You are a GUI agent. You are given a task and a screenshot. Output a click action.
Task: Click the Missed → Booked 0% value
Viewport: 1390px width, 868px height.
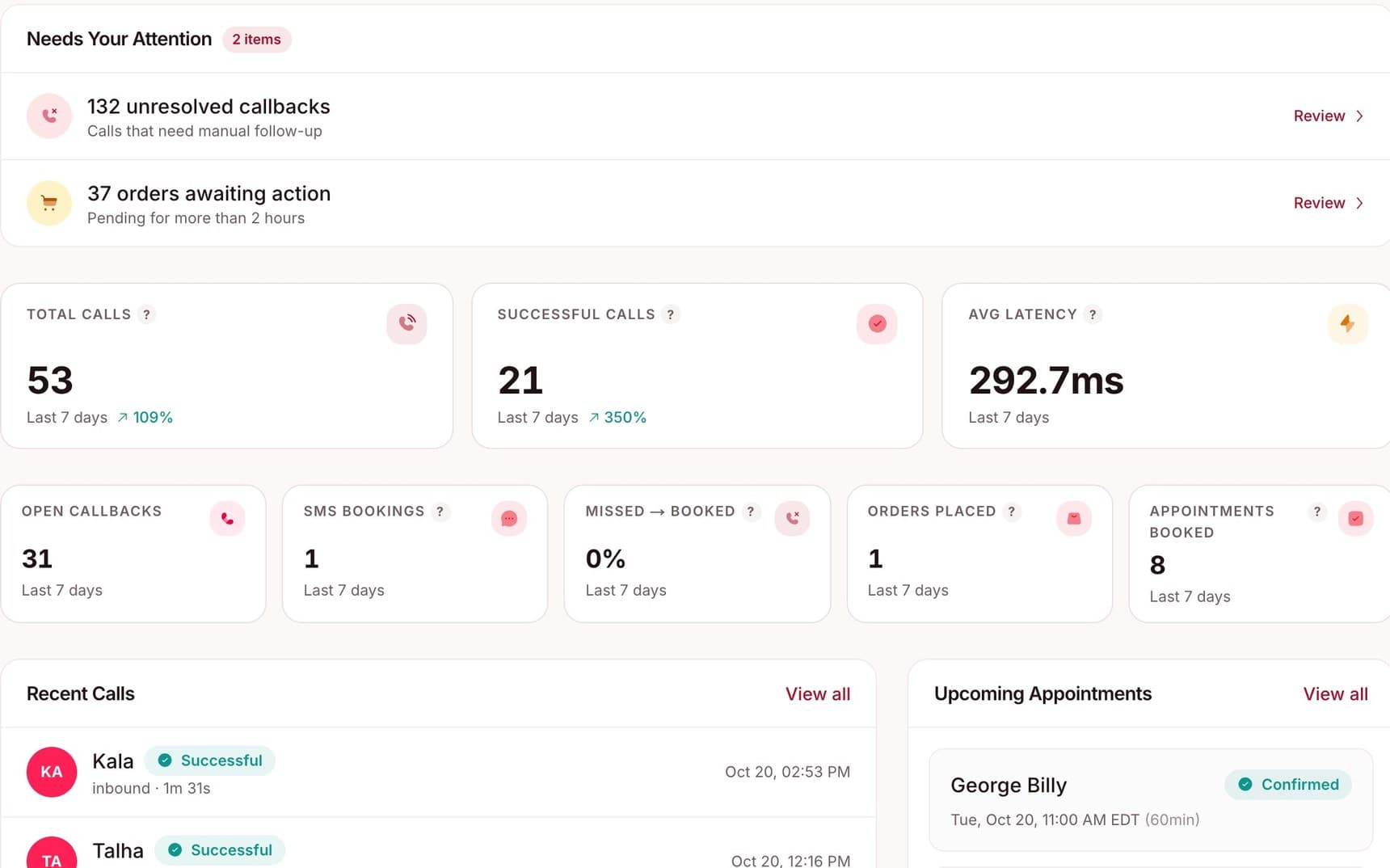[605, 558]
